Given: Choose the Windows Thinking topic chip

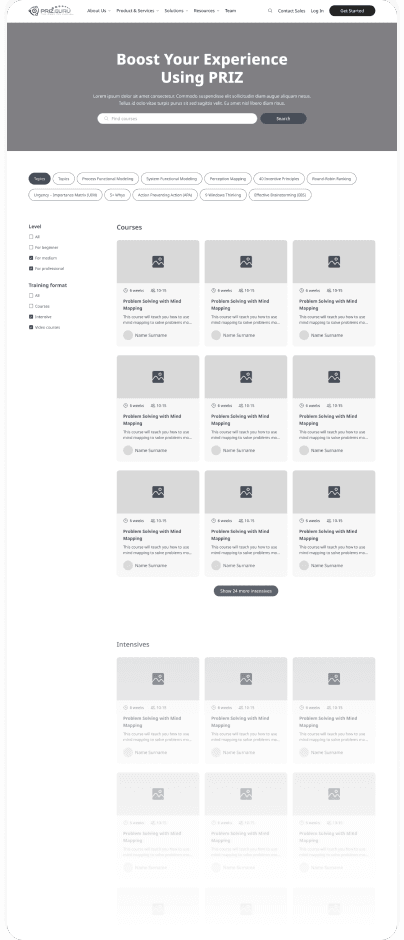Looking at the screenshot, I should tap(223, 195).
